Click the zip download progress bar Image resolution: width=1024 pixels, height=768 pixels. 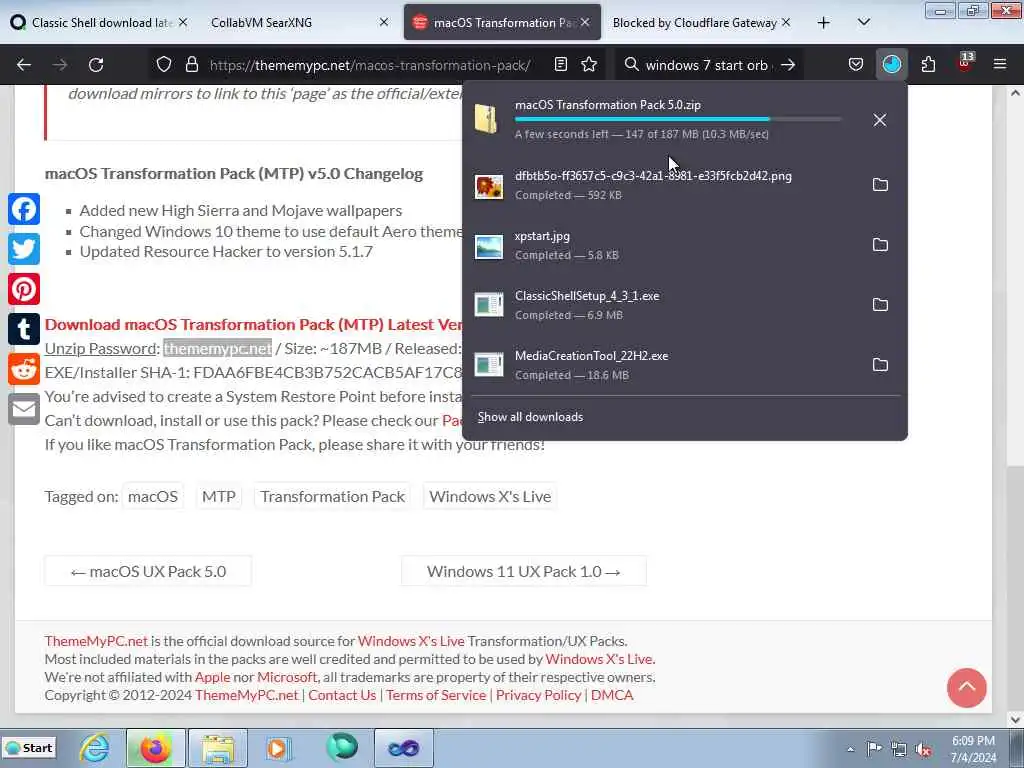tap(678, 119)
